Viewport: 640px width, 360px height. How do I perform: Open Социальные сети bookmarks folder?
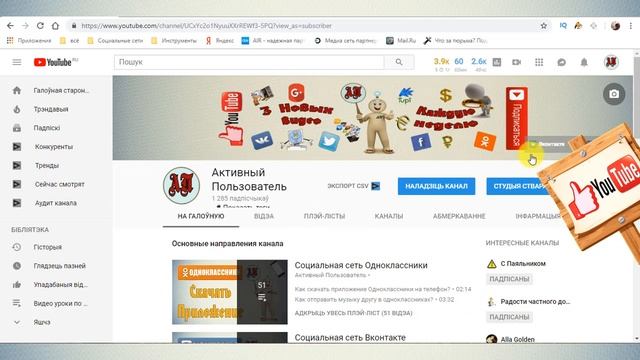116,40
